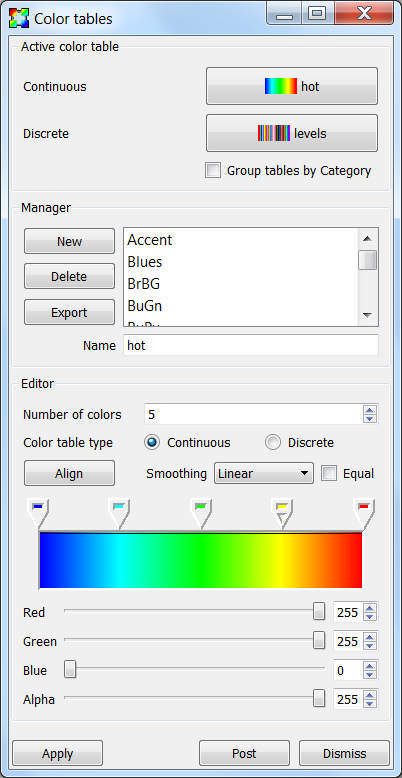Increase the Alpha value spinner
The height and width of the screenshot is (778, 402).
click(x=370, y=695)
